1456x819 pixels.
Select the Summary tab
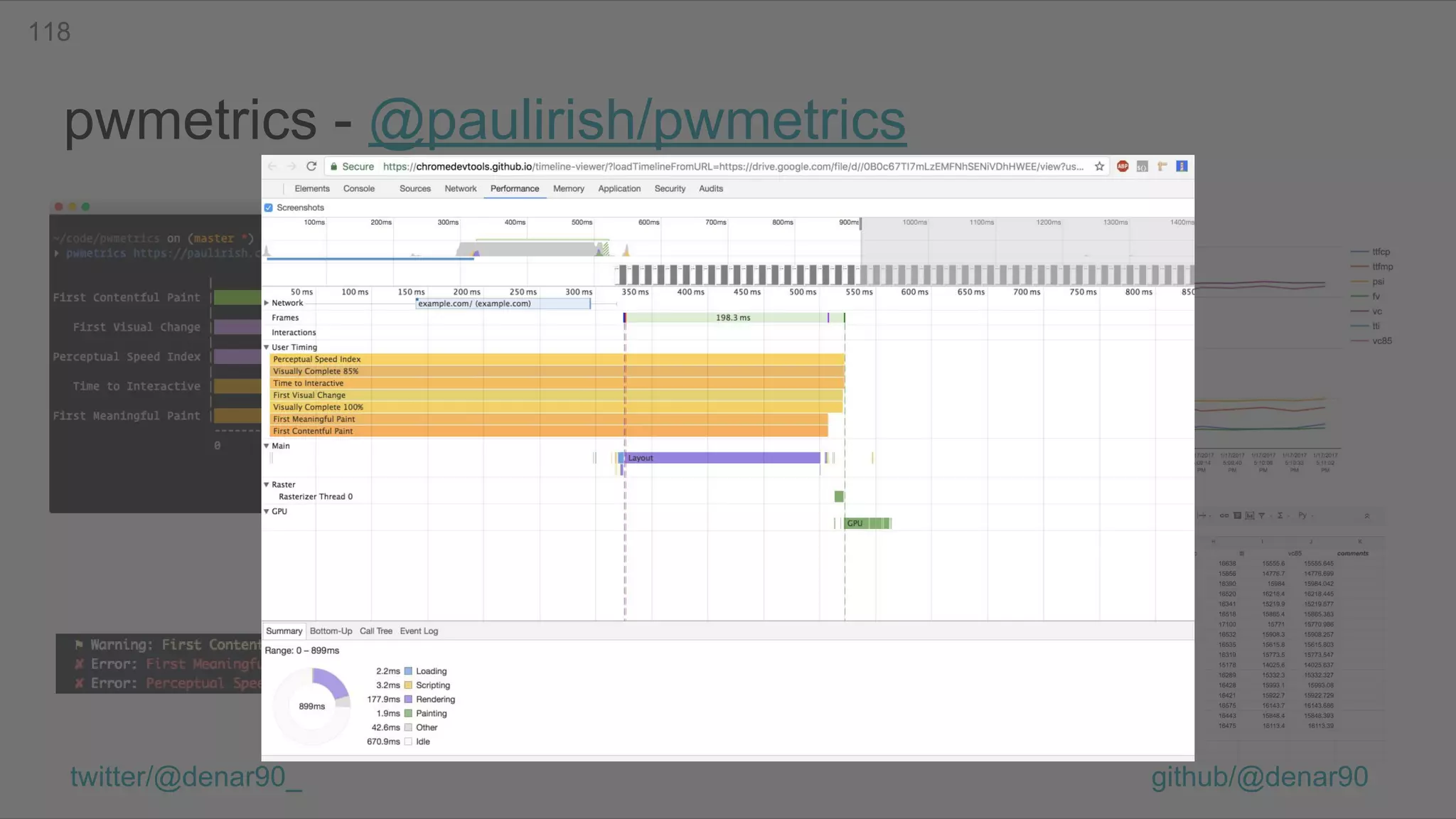pyautogui.click(x=284, y=631)
